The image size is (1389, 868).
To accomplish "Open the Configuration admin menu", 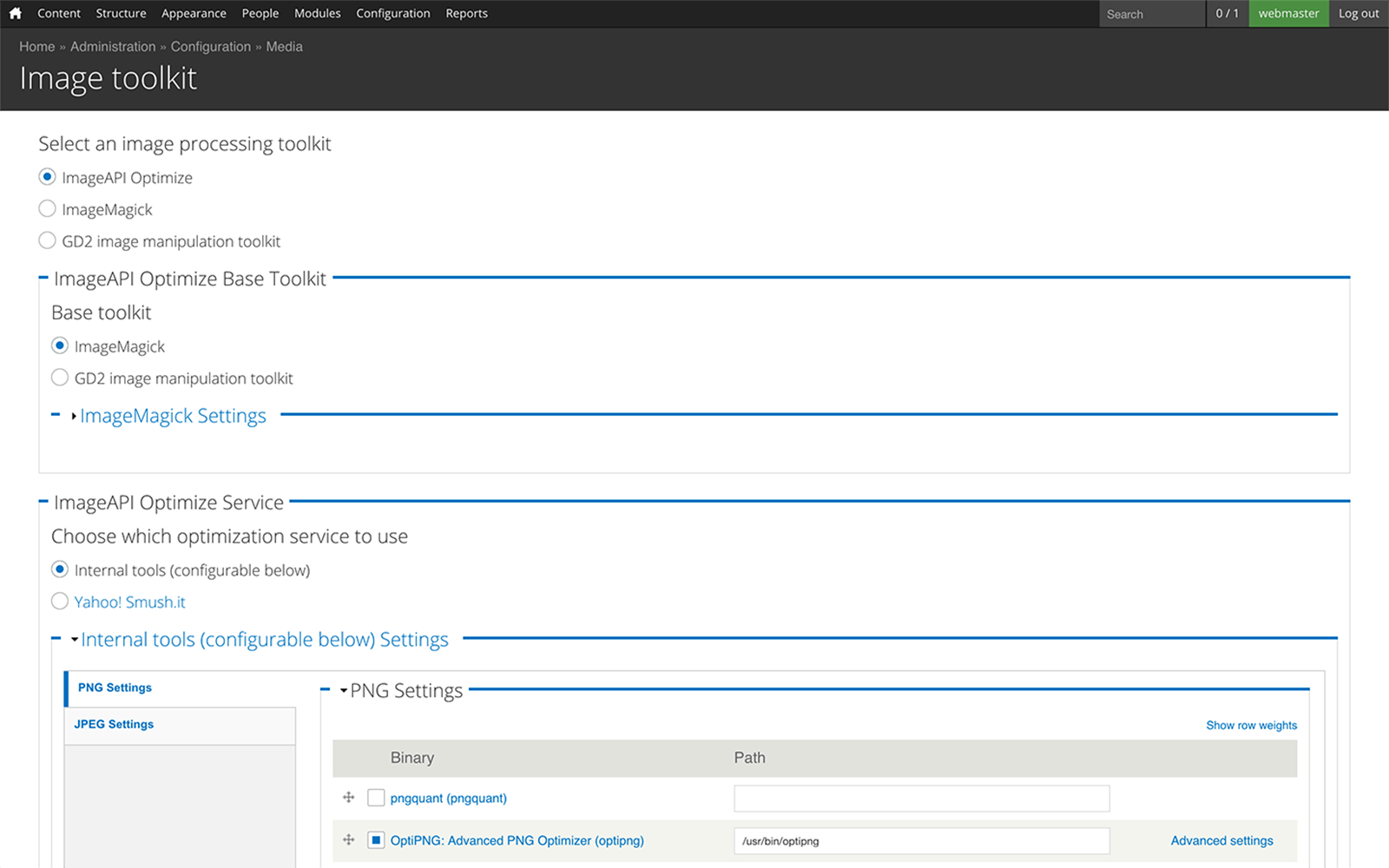I will pos(393,13).
